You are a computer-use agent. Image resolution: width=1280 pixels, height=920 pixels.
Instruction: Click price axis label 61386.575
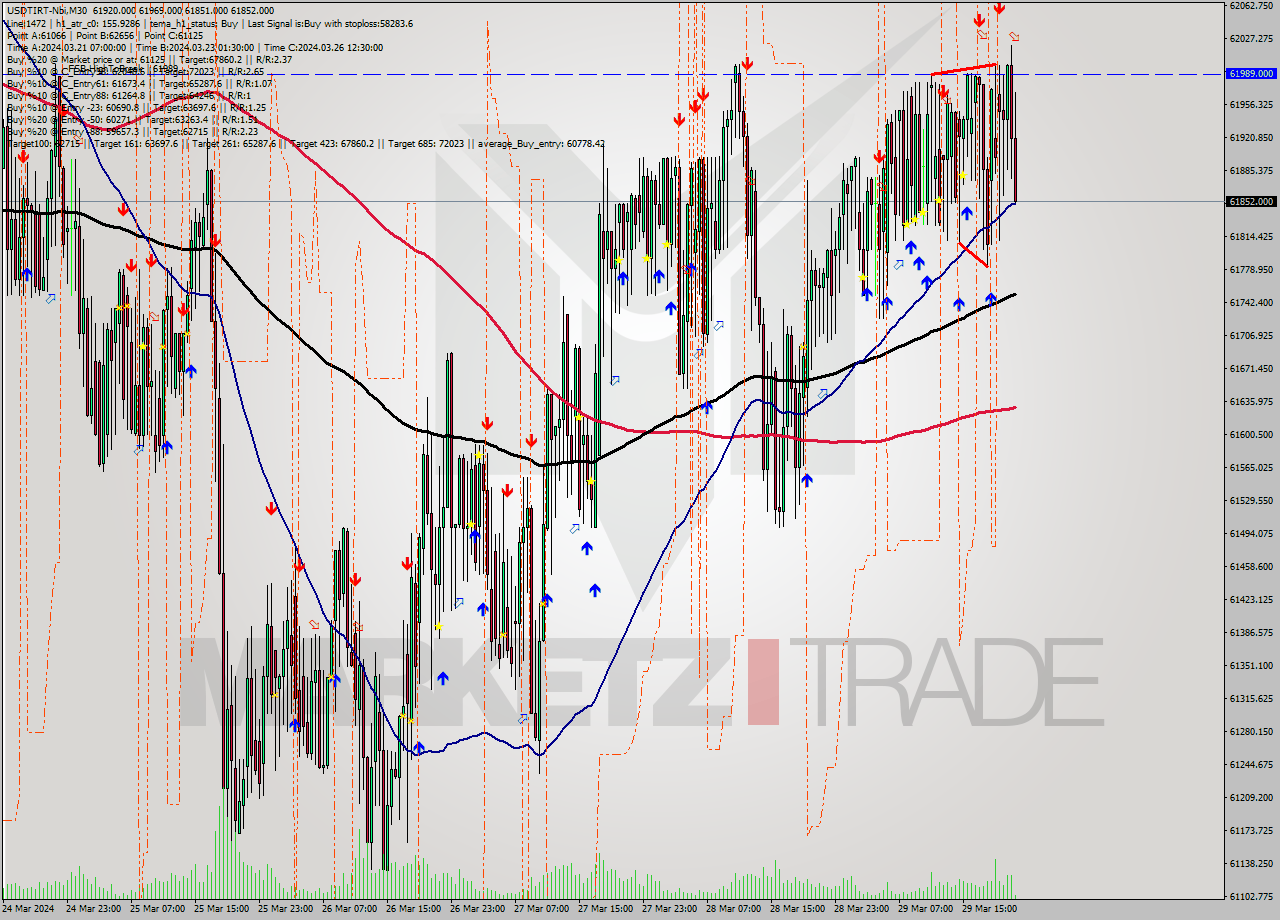click(1251, 632)
